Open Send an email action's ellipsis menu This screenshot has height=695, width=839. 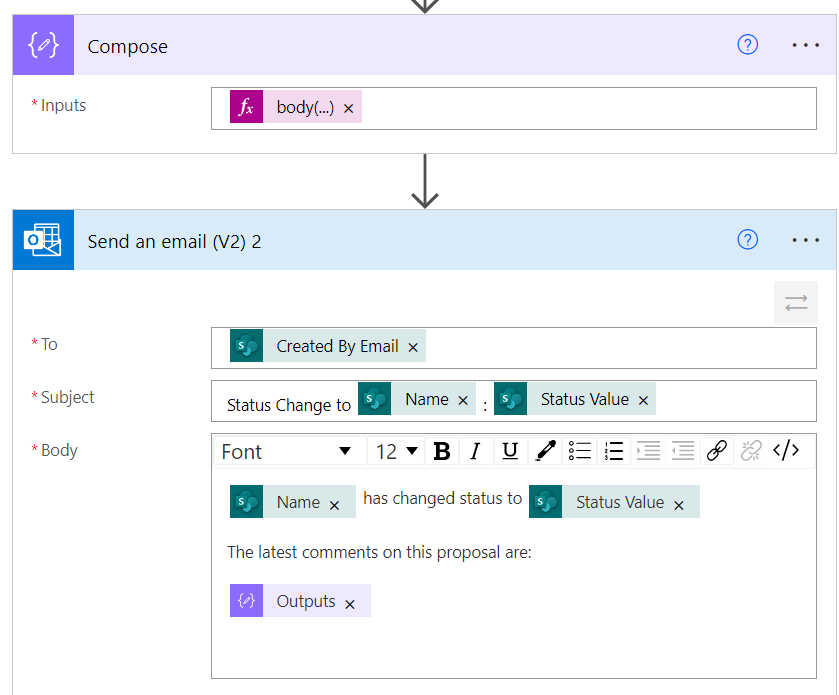coord(806,240)
